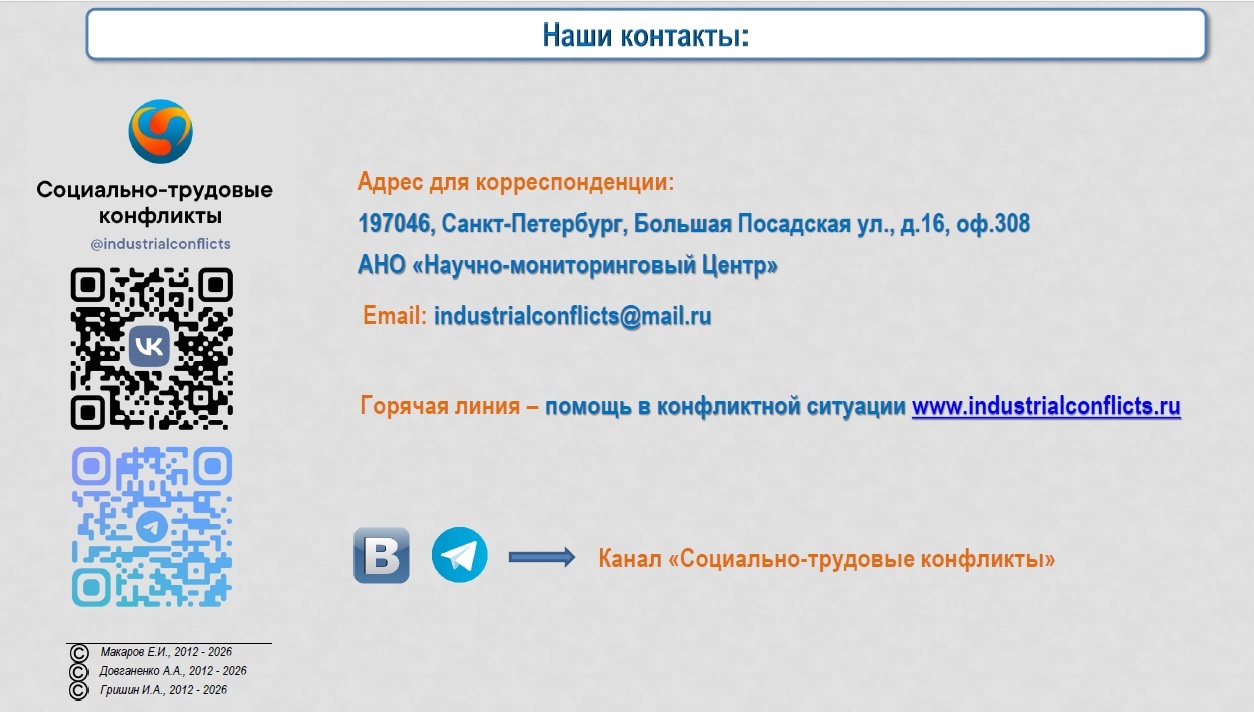This screenshot has width=1254, height=712.
Task: Click the «Горячая линия –» text
Action: coord(450,407)
